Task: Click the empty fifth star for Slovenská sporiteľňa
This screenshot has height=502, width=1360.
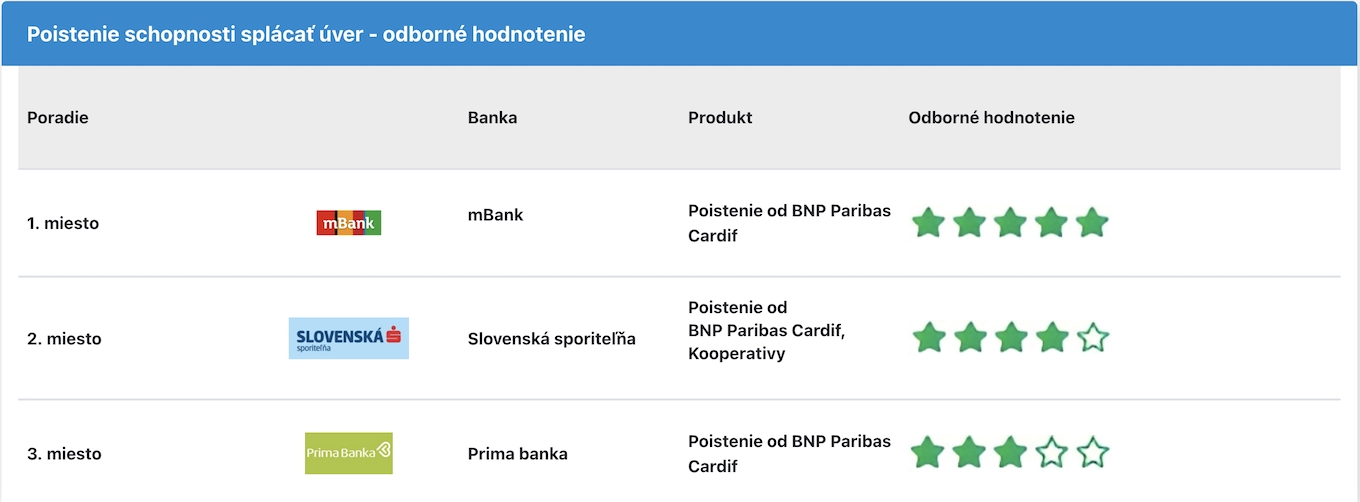Action: [1093, 337]
